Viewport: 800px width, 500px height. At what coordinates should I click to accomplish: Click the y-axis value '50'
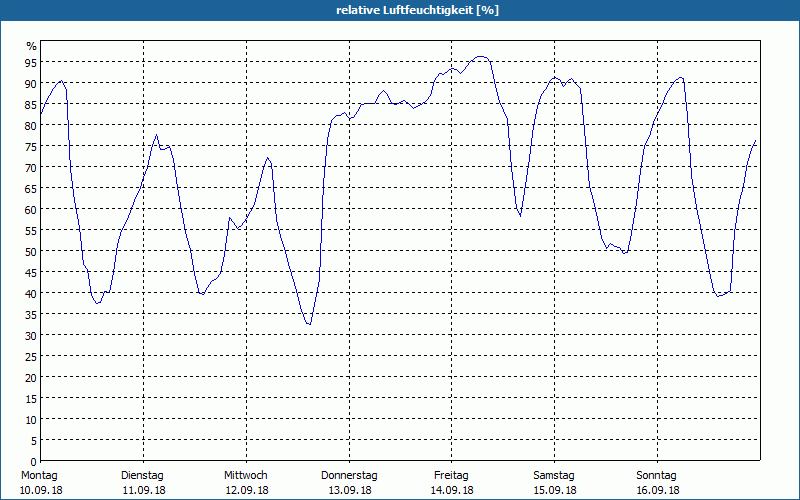click(x=31, y=252)
